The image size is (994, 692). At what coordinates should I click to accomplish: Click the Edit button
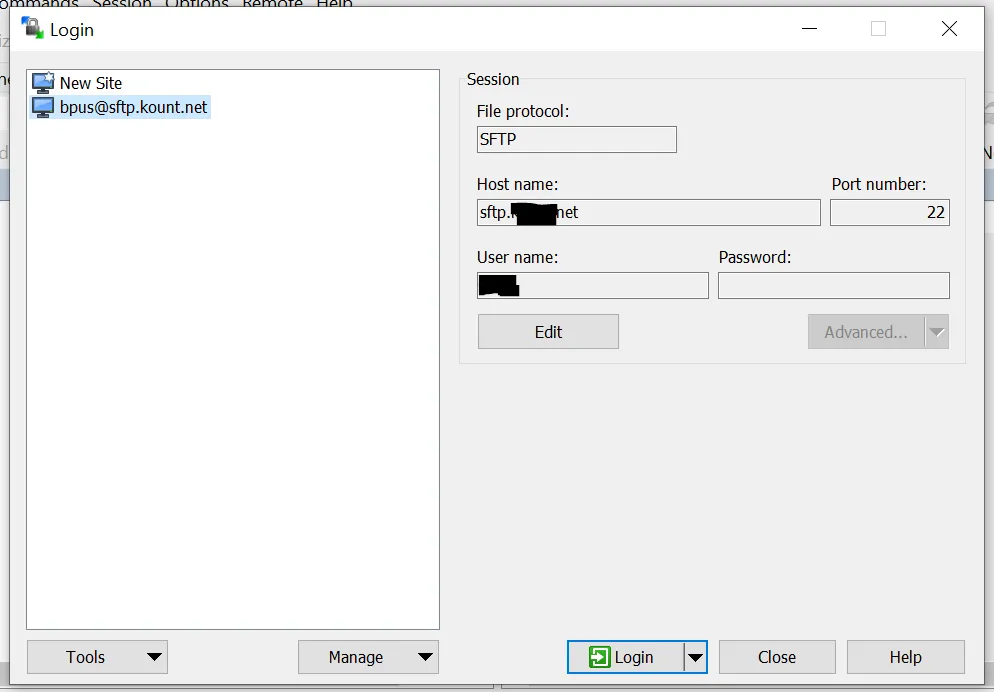(548, 331)
